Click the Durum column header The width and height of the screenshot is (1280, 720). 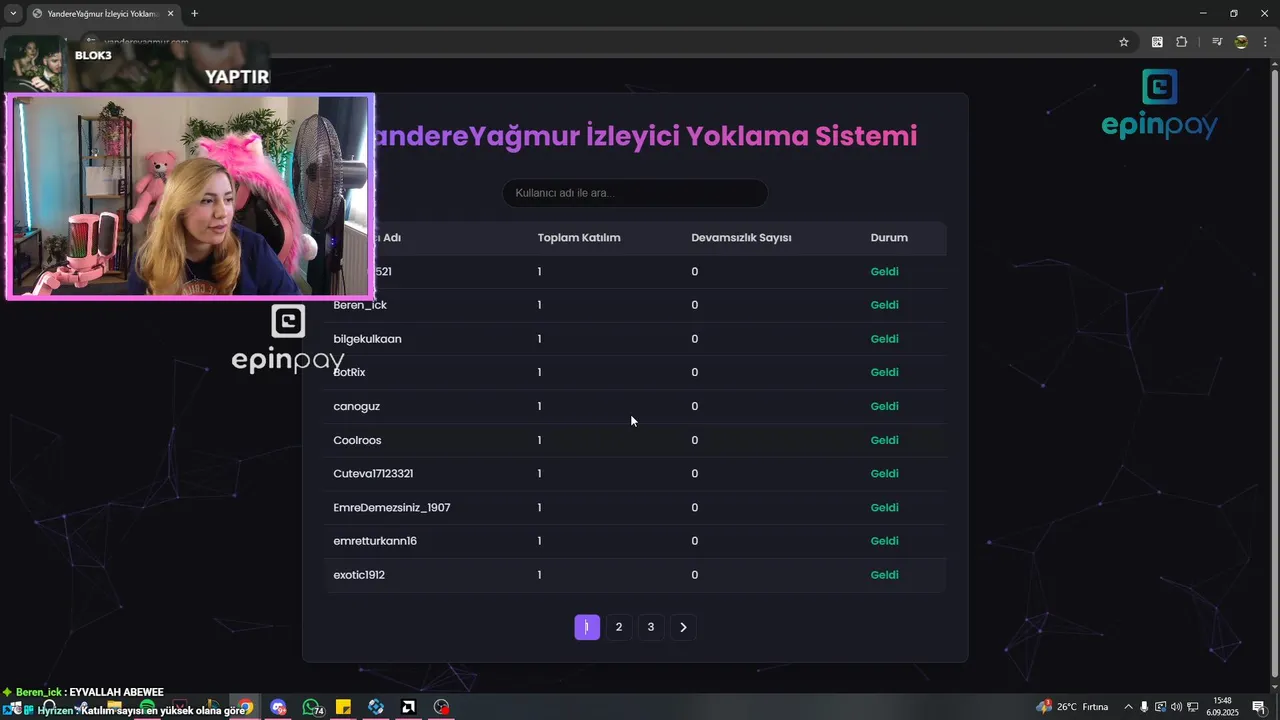(889, 238)
